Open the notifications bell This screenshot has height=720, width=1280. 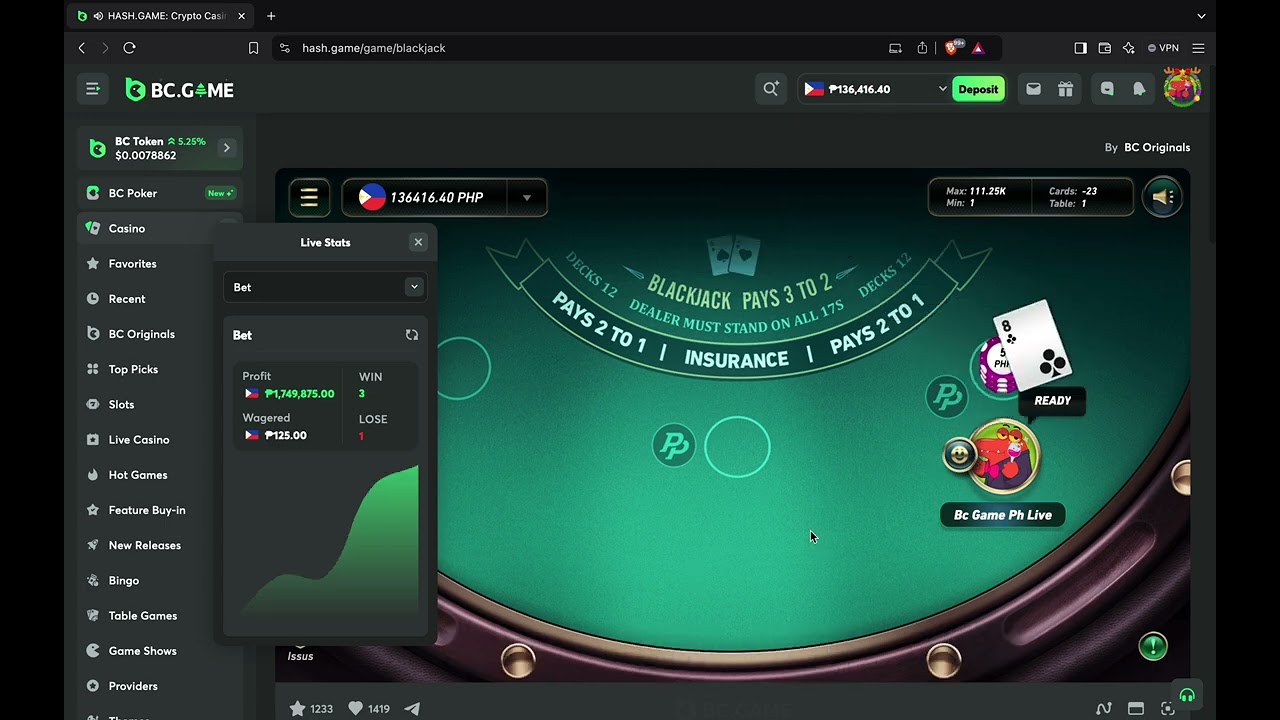[1139, 89]
